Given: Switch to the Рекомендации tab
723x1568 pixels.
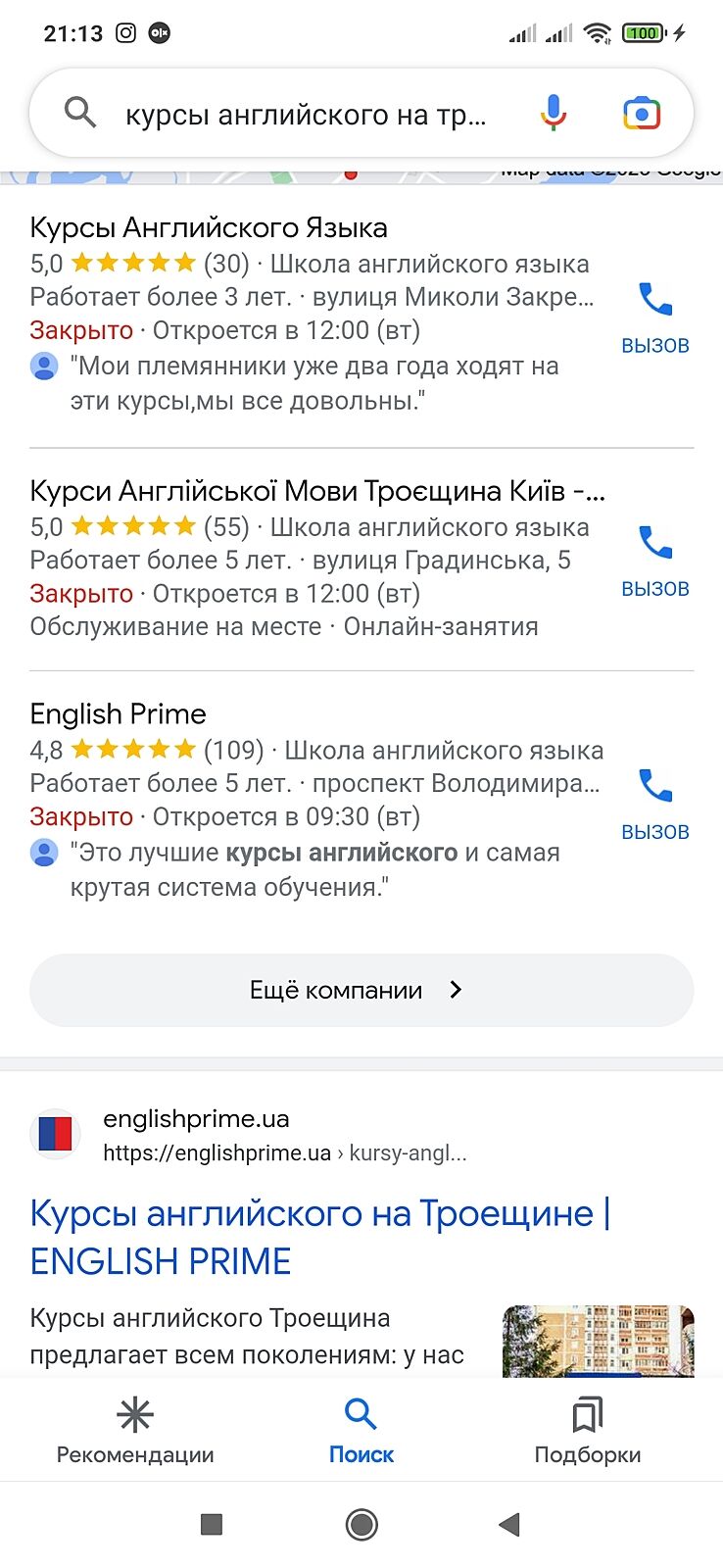Looking at the screenshot, I should (135, 1431).
